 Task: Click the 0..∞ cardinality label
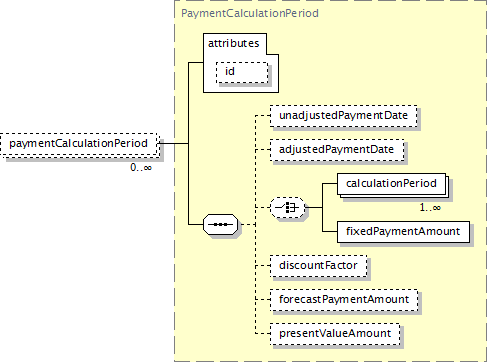pos(141,167)
